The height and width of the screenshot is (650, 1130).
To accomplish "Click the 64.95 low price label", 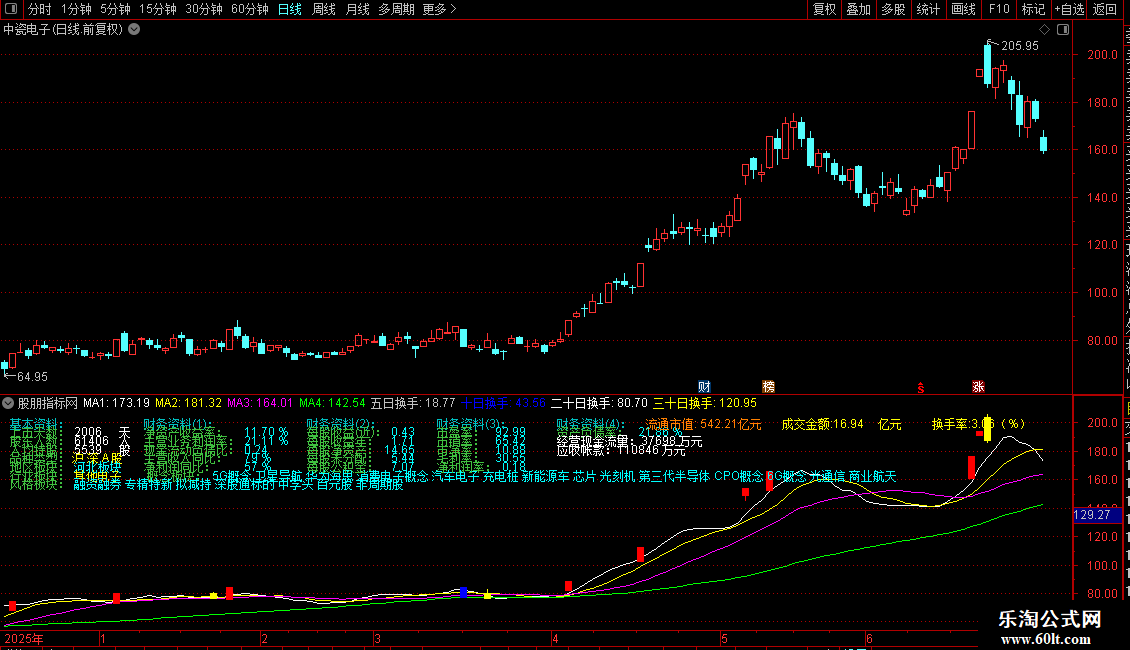I will pyautogui.click(x=32, y=377).
